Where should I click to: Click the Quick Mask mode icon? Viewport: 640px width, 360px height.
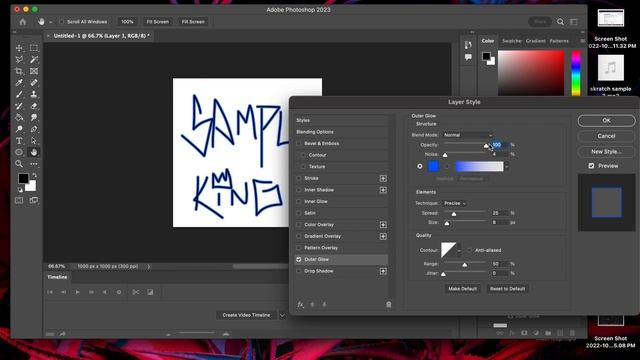(19, 200)
